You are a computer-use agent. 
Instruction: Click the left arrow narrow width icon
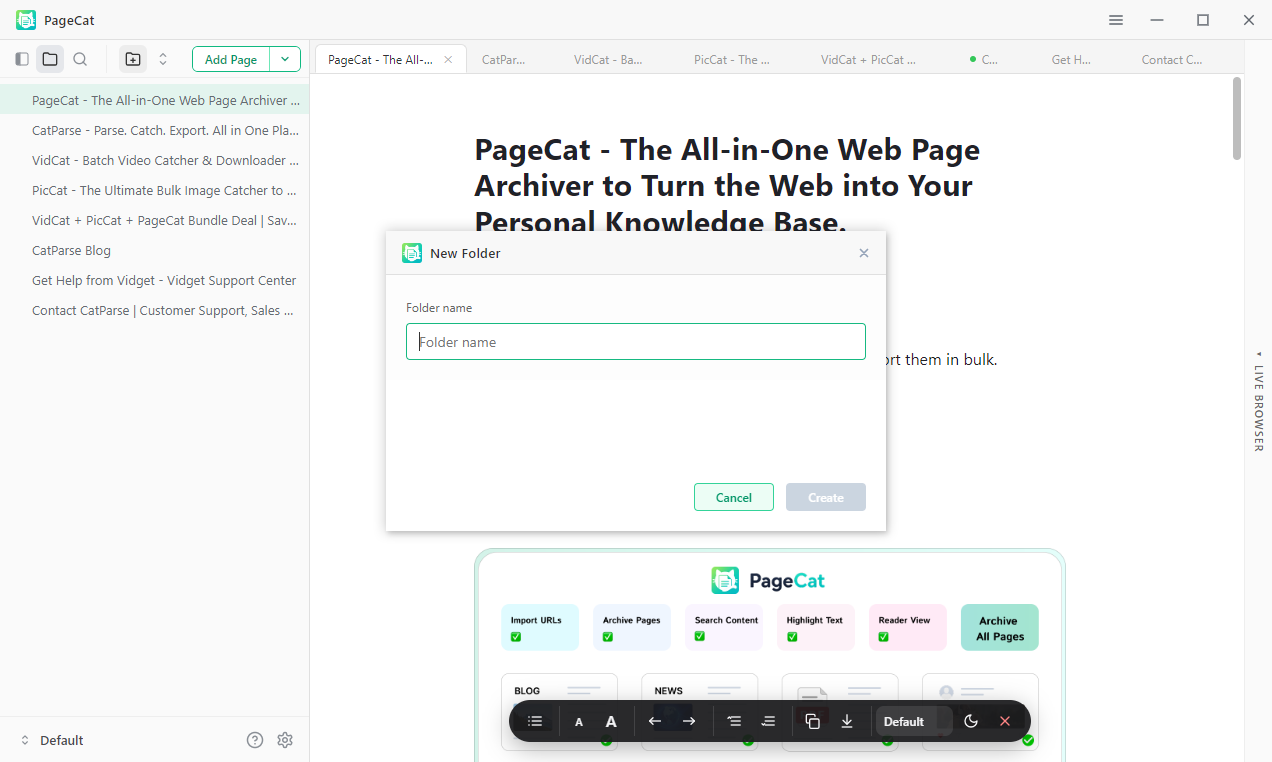pos(655,721)
